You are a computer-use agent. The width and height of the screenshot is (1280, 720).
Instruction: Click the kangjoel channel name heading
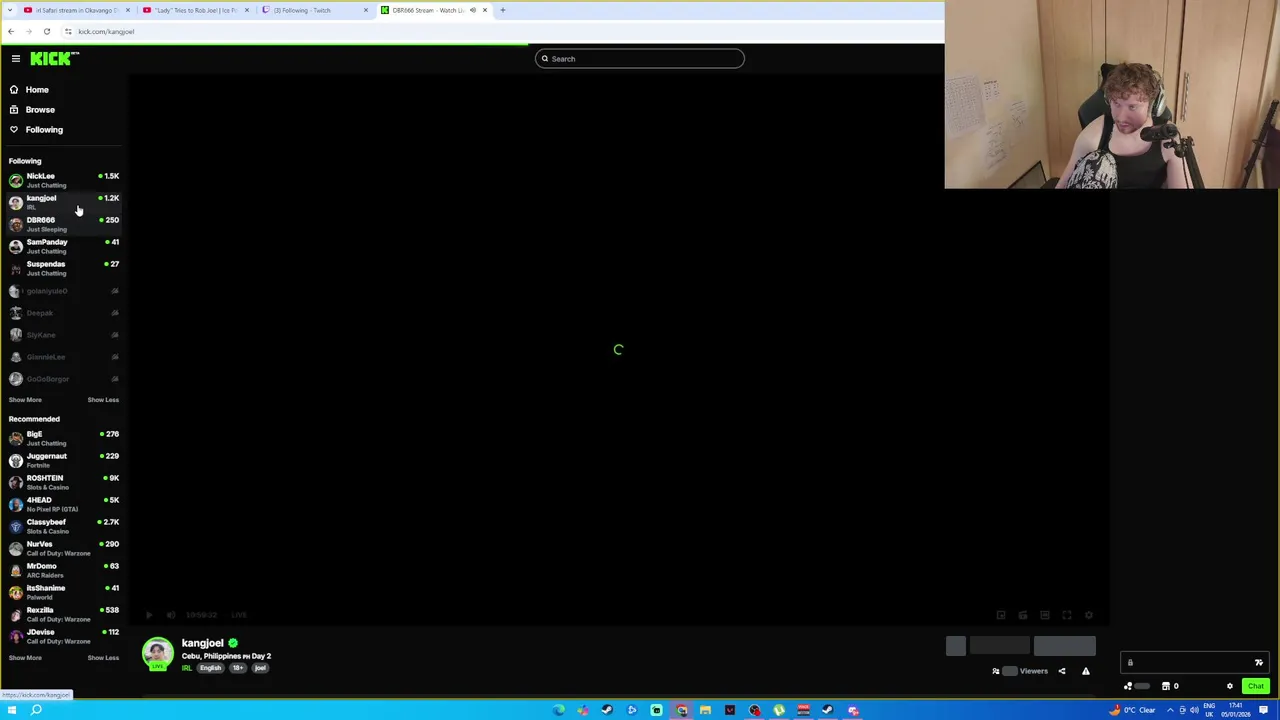pos(202,643)
